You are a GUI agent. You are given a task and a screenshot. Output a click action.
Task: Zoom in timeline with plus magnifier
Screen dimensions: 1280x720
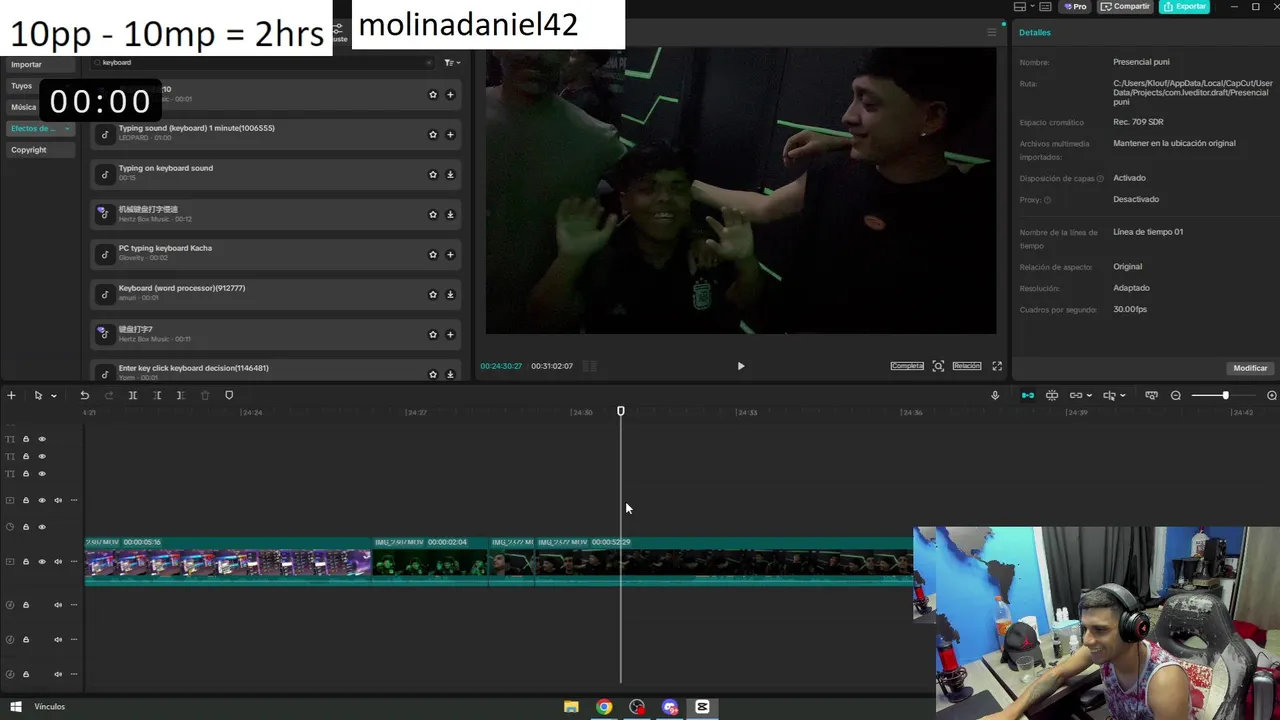pos(1272,395)
